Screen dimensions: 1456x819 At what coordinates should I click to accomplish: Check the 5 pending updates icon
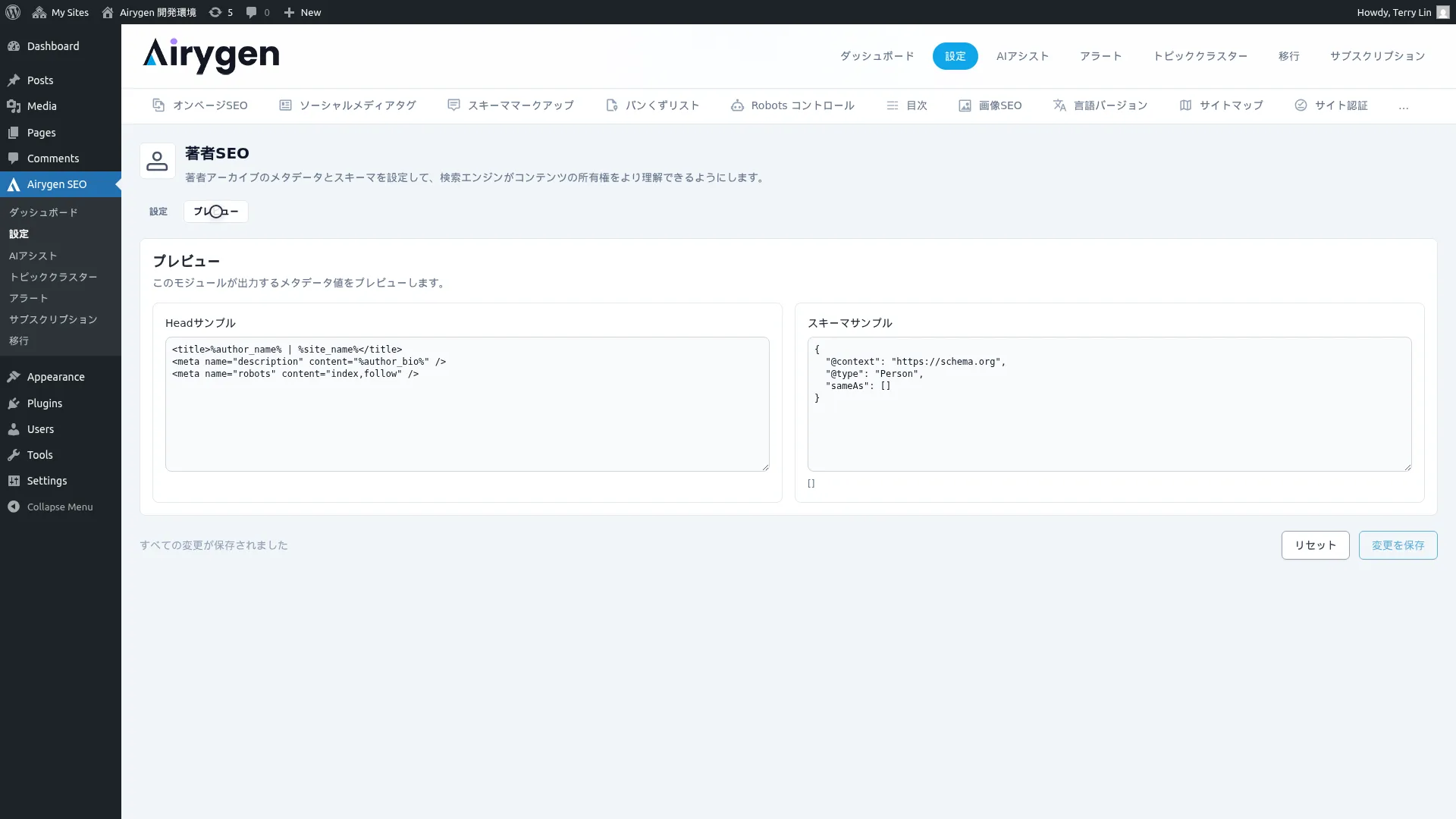221,12
